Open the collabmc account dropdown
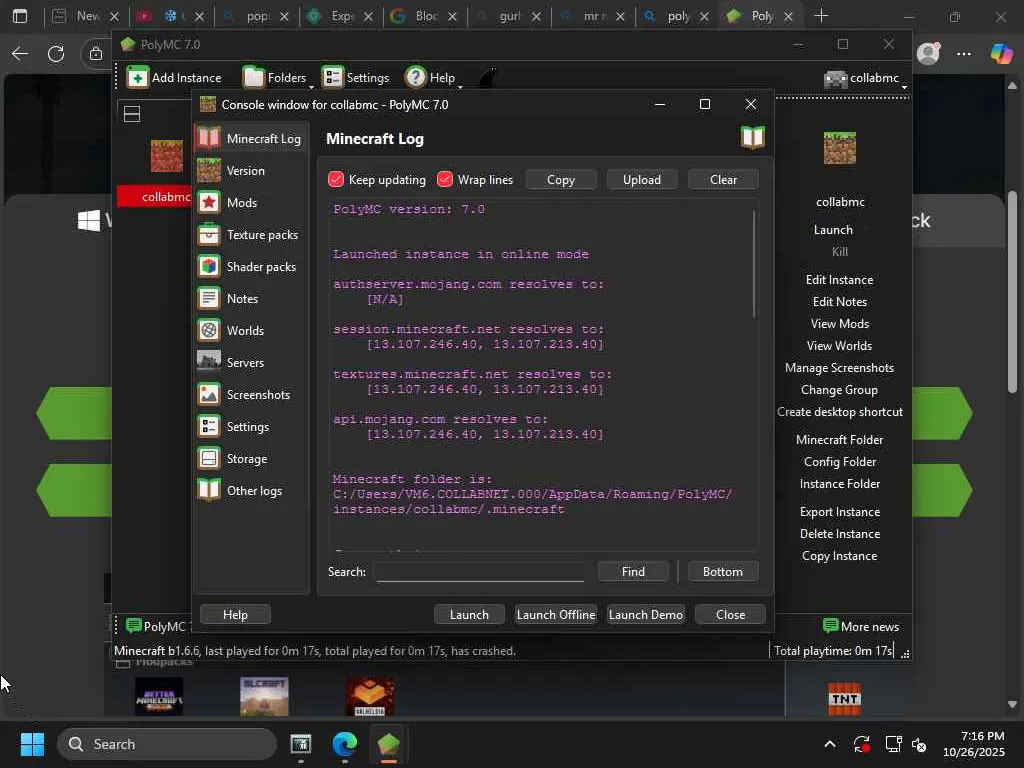The height and width of the screenshot is (768, 1024). click(866, 78)
